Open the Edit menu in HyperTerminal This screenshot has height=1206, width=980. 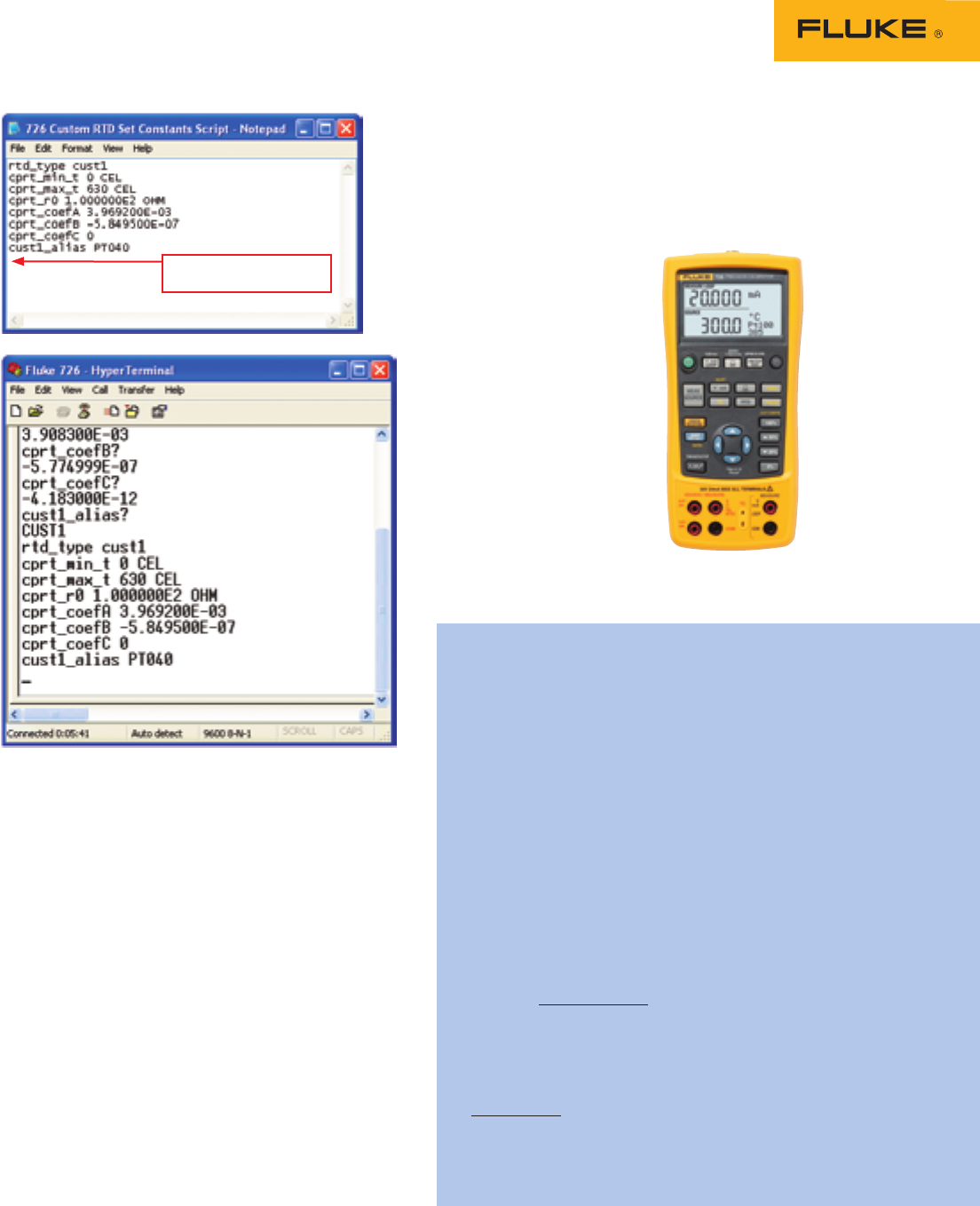(43, 390)
